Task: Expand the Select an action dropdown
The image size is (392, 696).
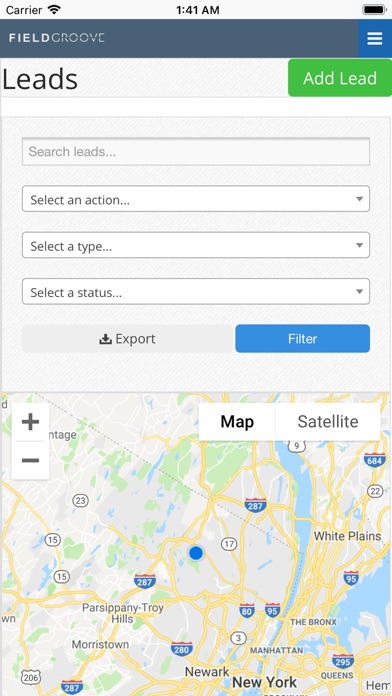Action: (196, 199)
